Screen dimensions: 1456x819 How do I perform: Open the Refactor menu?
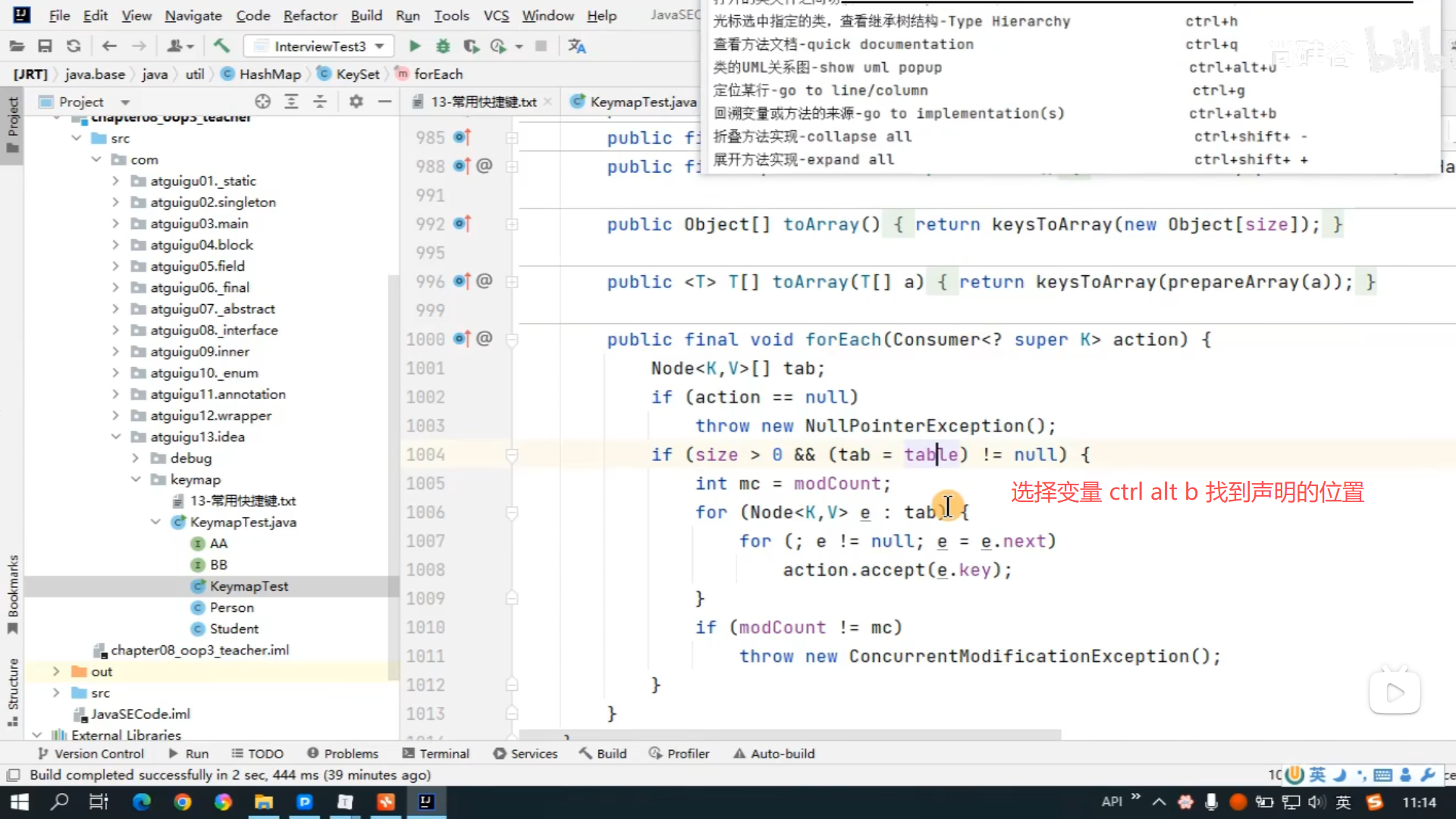pos(309,16)
